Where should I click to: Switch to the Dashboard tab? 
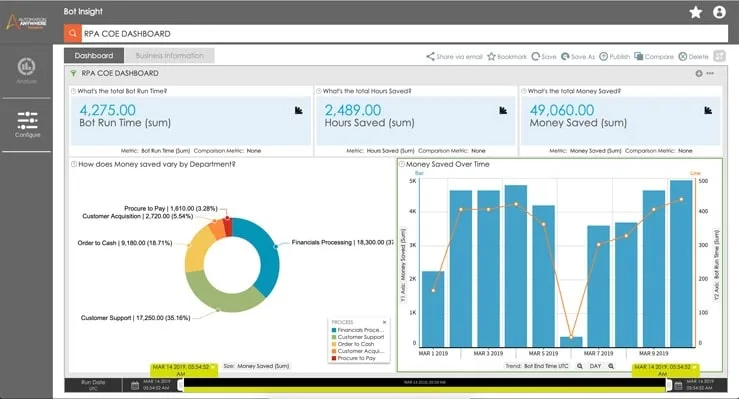(94, 56)
